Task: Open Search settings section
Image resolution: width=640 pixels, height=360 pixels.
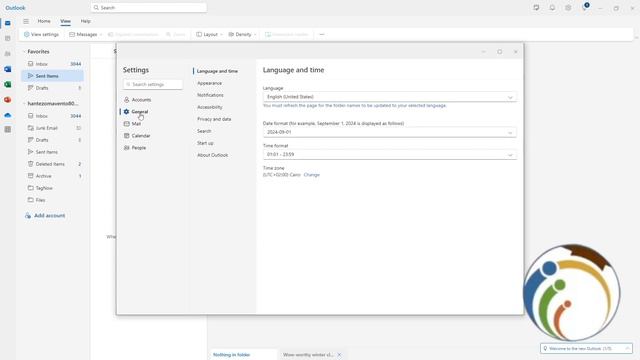Action: [204, 131]
